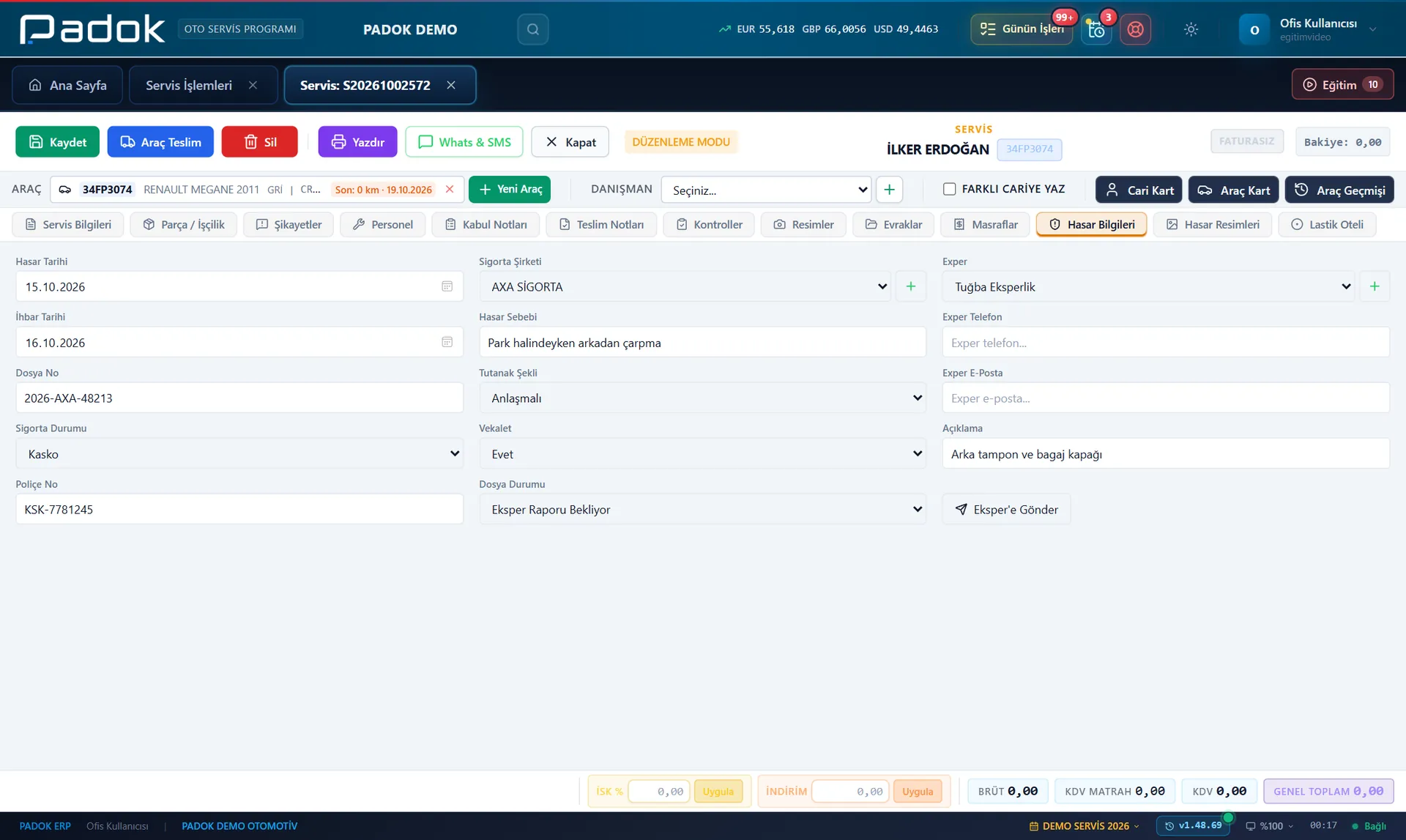Open calendar picker for İhbar Tarihi
This screenshot has height=840, width=1406.
(x=447, y=342)
